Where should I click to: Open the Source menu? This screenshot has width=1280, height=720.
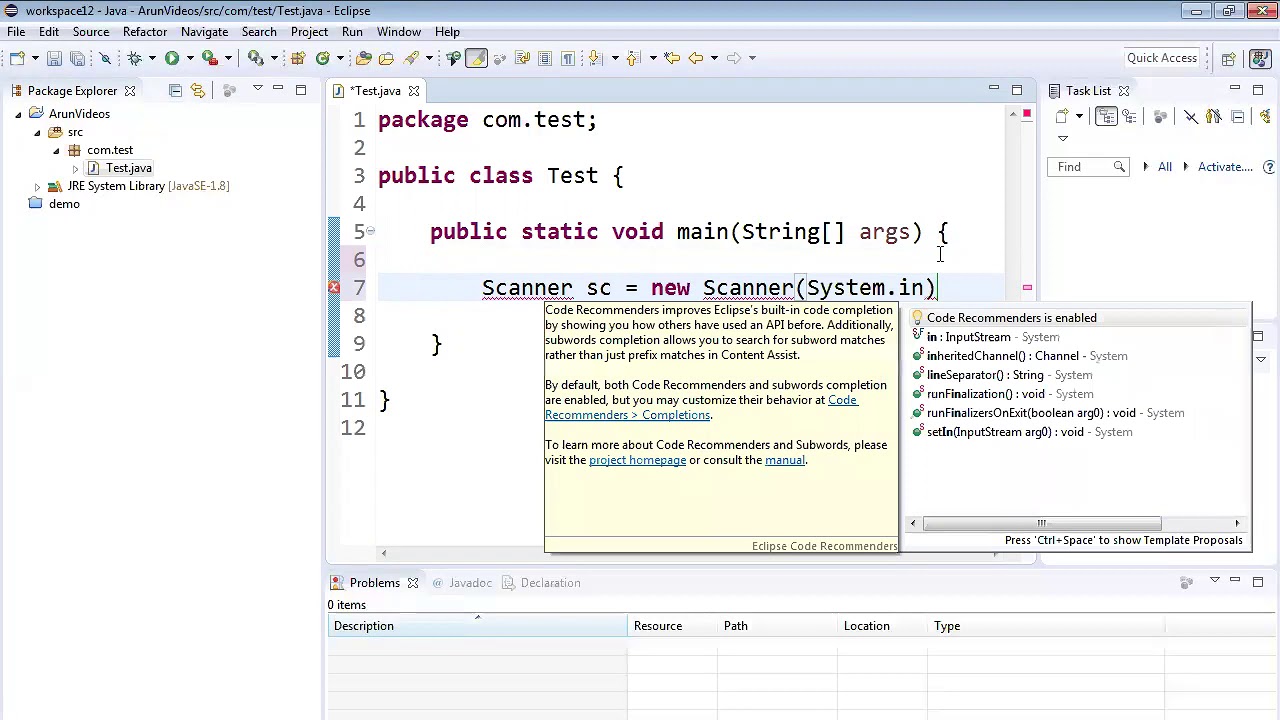[x=90, y=32]
